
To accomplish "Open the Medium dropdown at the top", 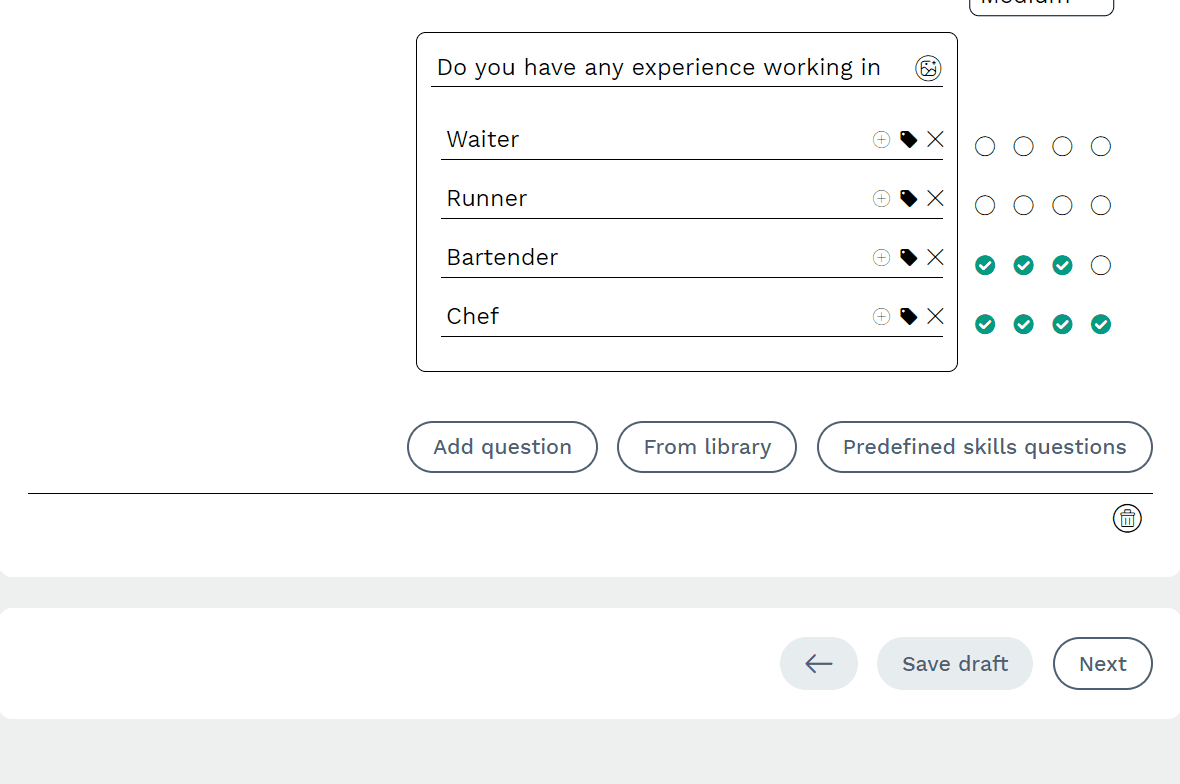I will click(x=1041, y=5).
